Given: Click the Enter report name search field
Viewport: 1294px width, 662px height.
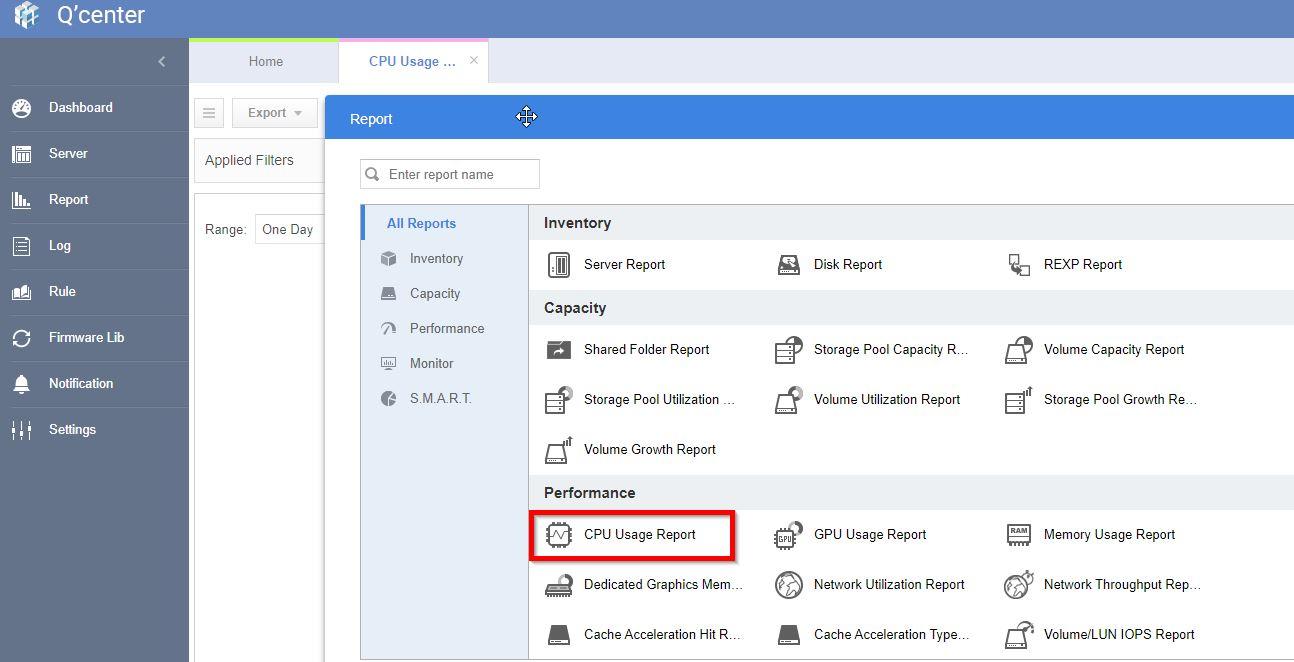Looking at the screenshot, I should 450,174.
